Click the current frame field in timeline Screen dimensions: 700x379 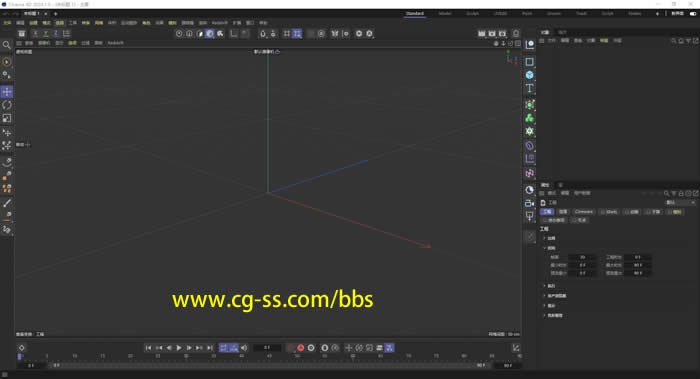click(x=267, y=348)
